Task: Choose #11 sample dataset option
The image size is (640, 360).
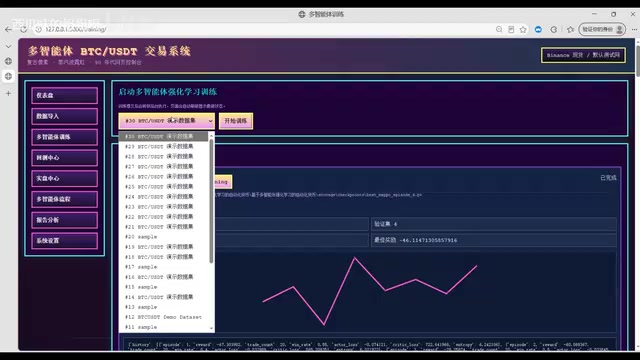Action: point(163,327)
